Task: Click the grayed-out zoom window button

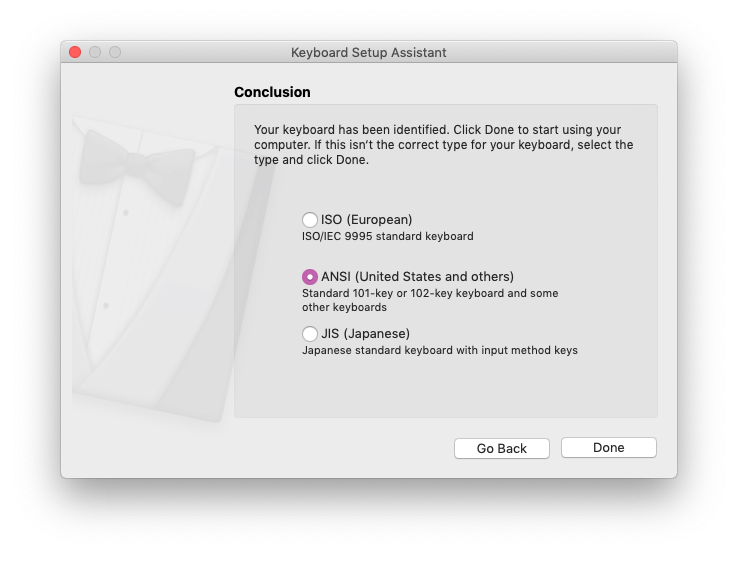Action: 115,52
